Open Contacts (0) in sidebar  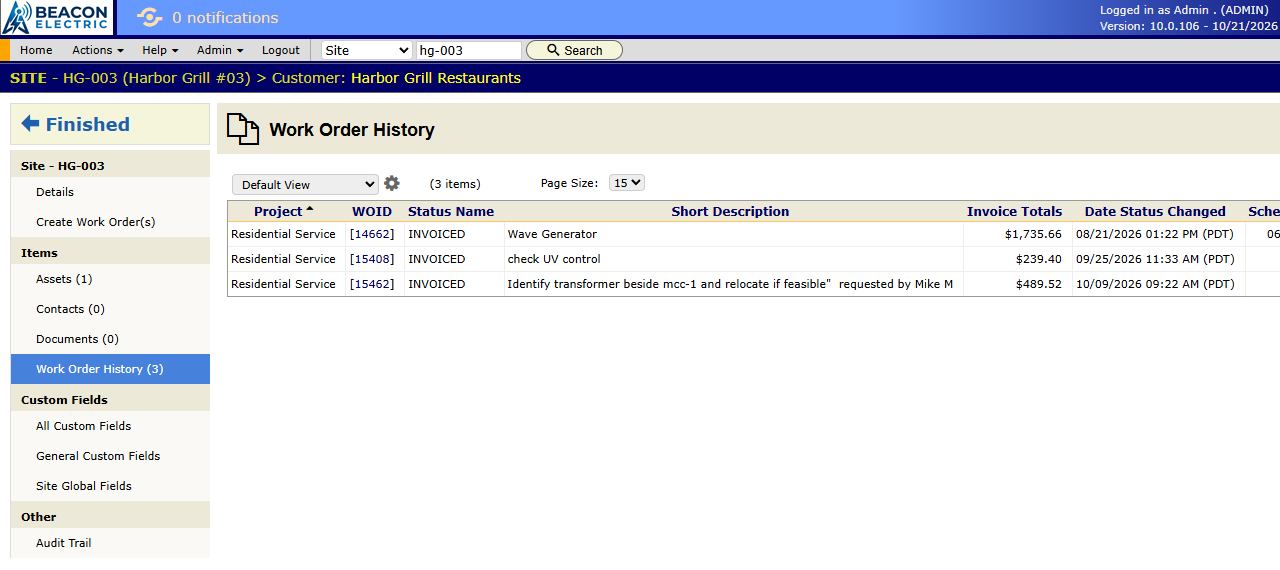point(70,309)
